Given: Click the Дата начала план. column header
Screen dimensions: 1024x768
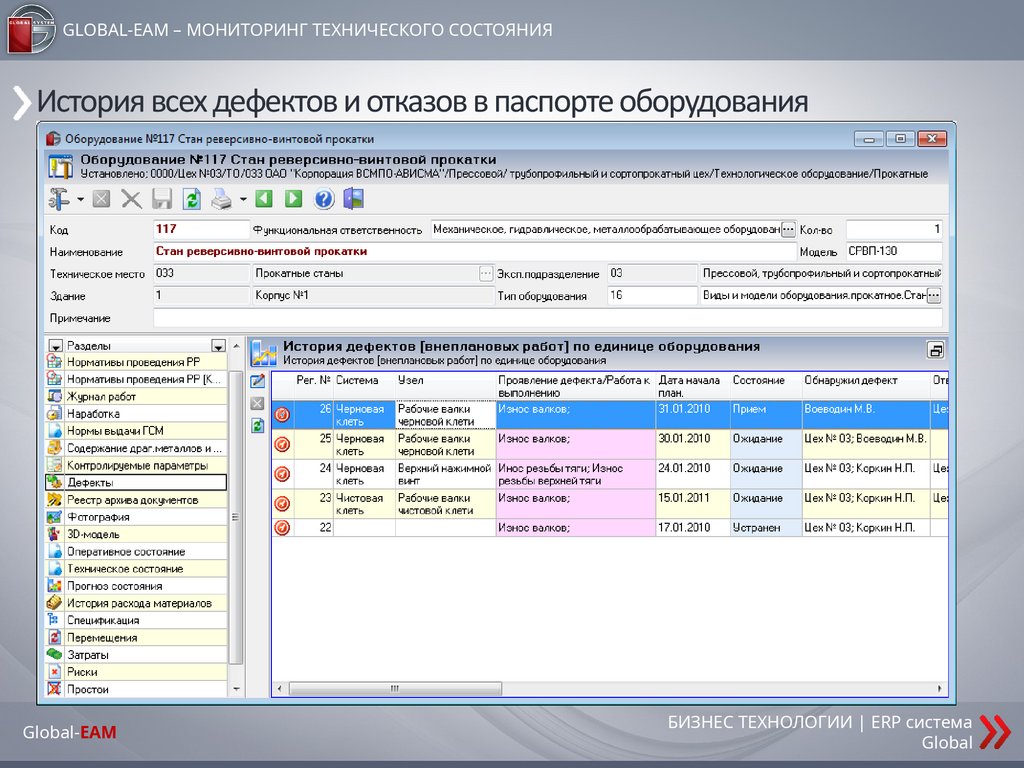Looking at the screenshot, I should (x=693, y=386).
